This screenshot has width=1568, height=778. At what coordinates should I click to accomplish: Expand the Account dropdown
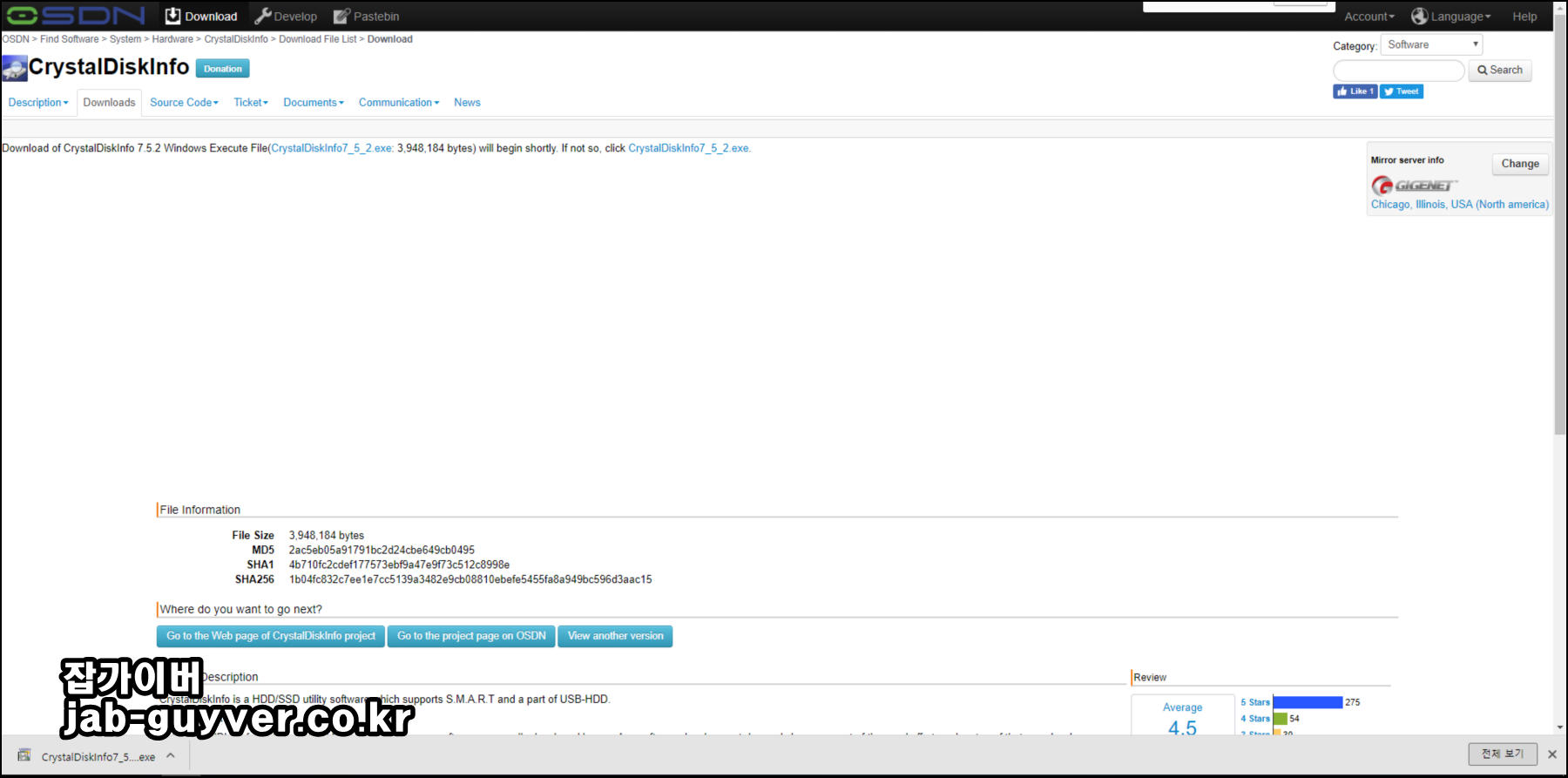click(x=1369, y=17)
